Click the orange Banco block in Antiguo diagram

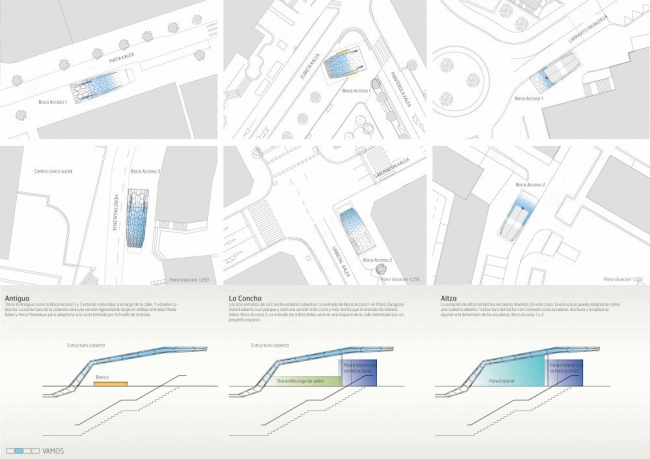point(111,383)
